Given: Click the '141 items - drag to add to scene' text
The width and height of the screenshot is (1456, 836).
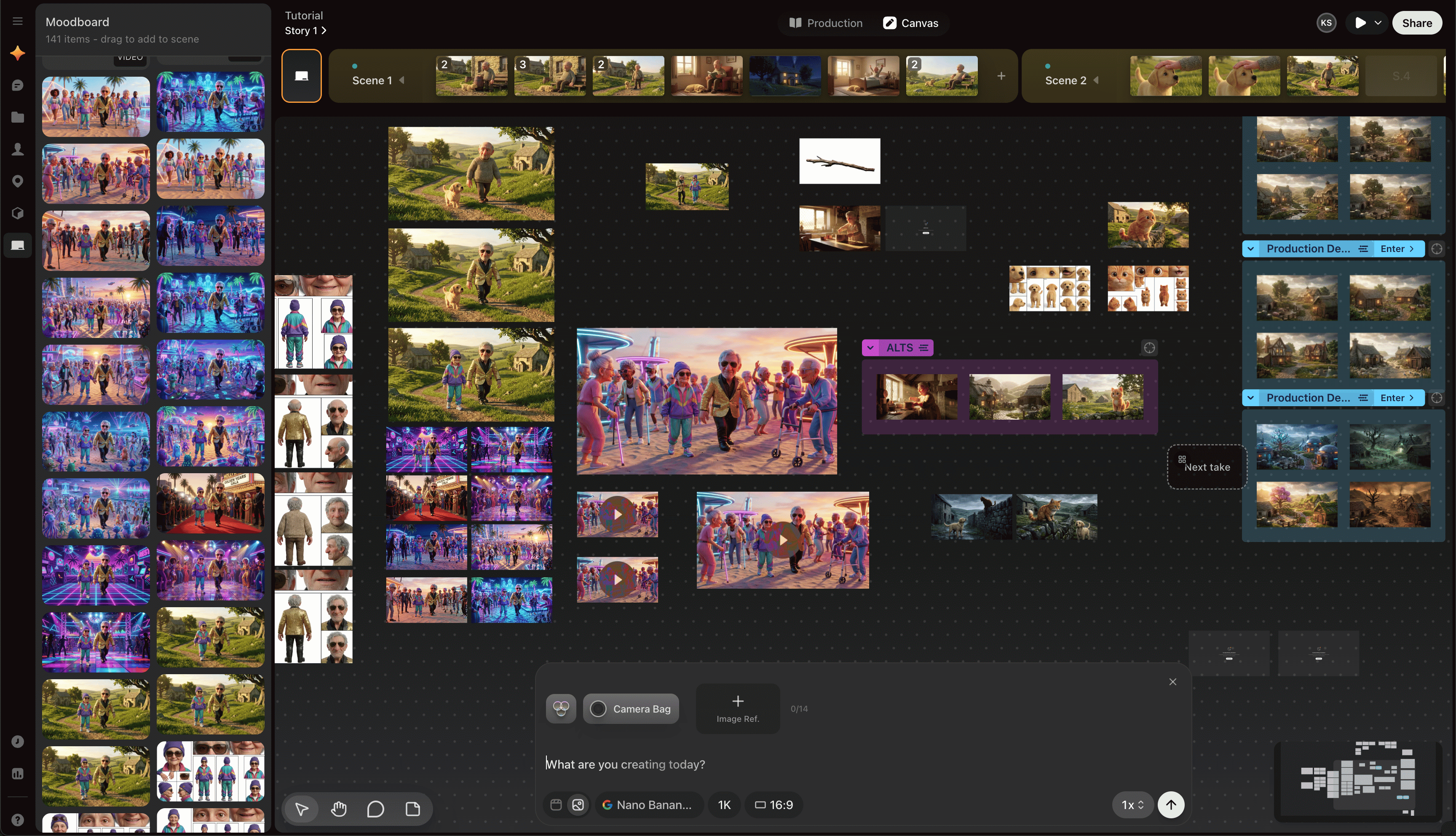Looking at the screenshot, I should pyautogui.click(x=122, y=39).
